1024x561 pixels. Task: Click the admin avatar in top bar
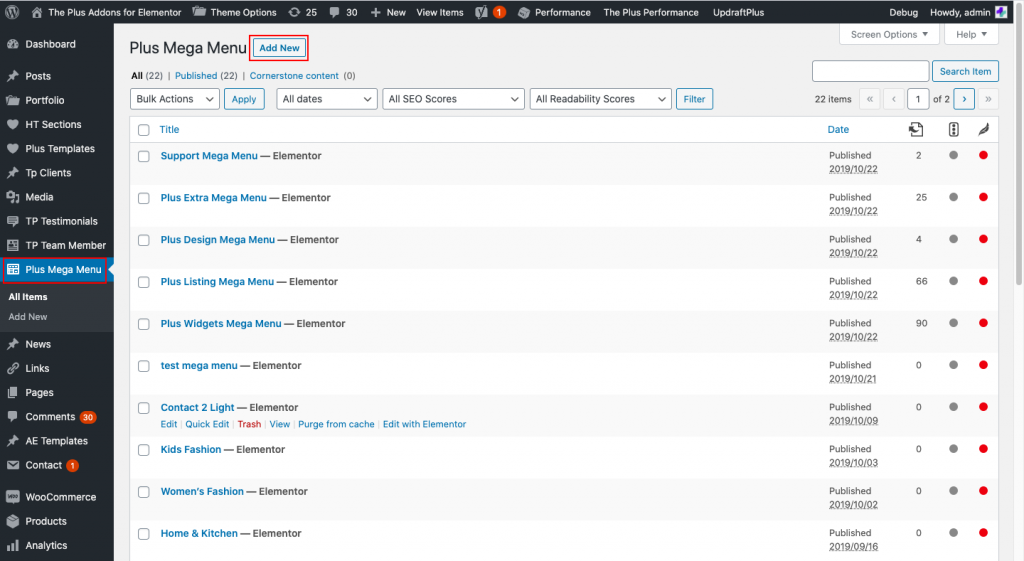[1001, 12]
